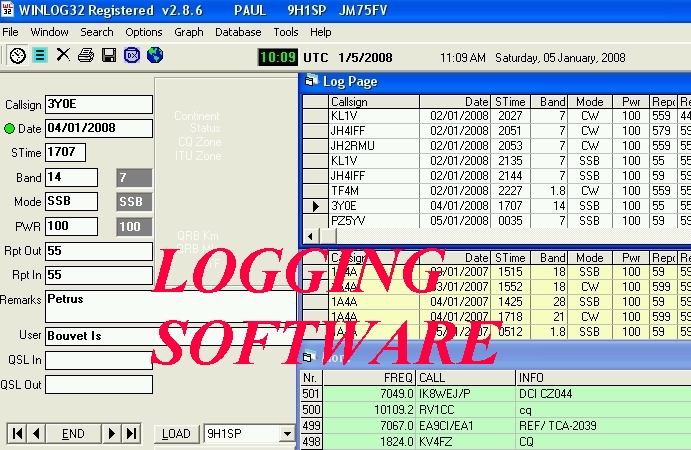Click the Mode column header in Log Page

click(590, 102)
